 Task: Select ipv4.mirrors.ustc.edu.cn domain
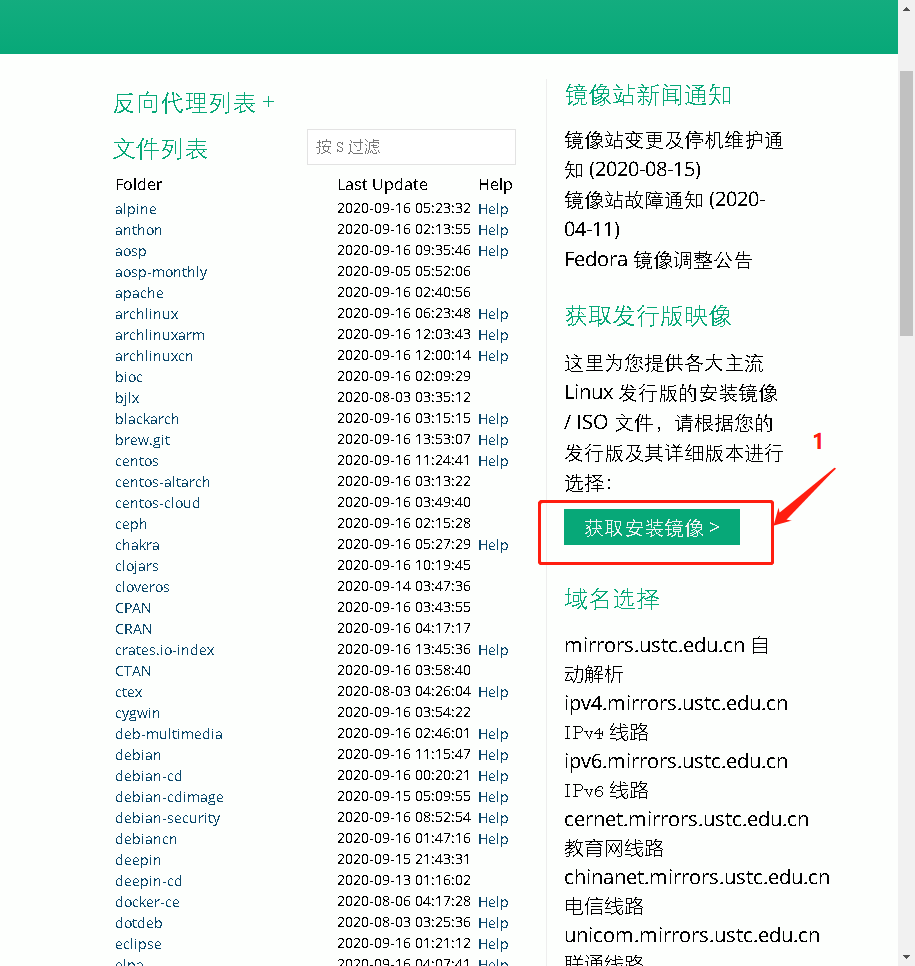point(676,703)
